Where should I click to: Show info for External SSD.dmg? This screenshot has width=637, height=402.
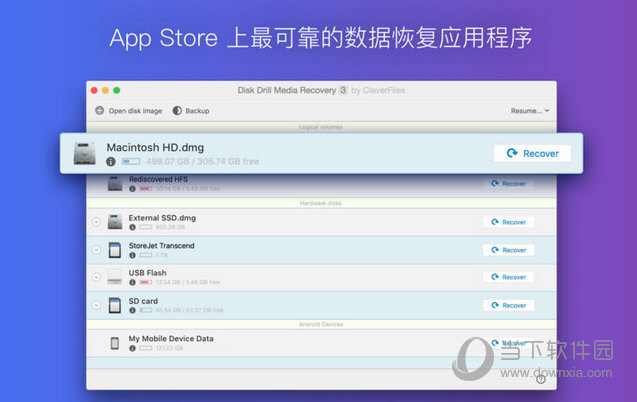(x=132, y=227)
